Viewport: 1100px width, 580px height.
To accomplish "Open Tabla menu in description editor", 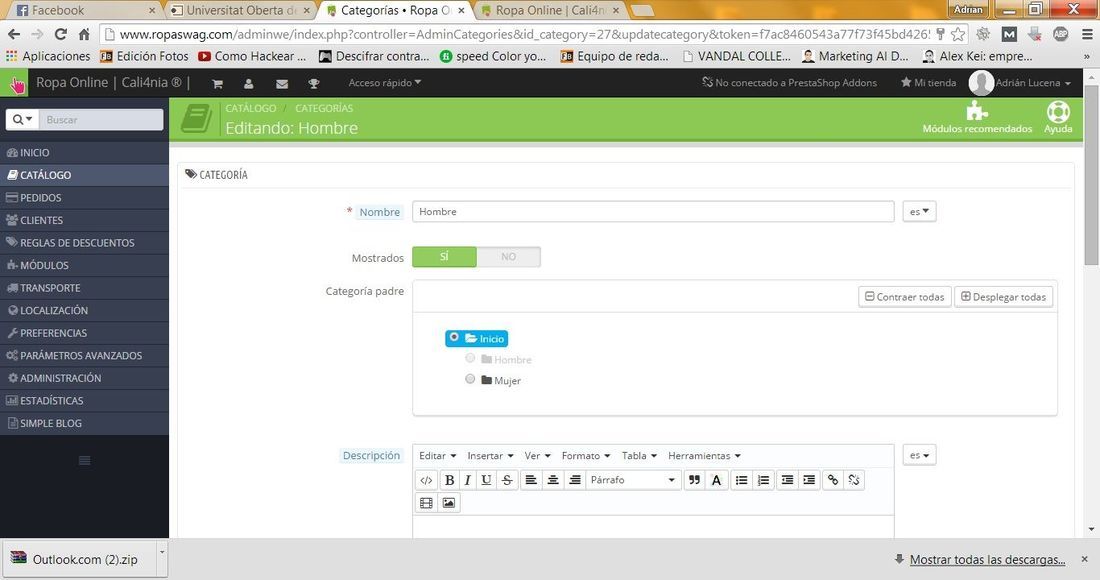I will click(639, 456).
